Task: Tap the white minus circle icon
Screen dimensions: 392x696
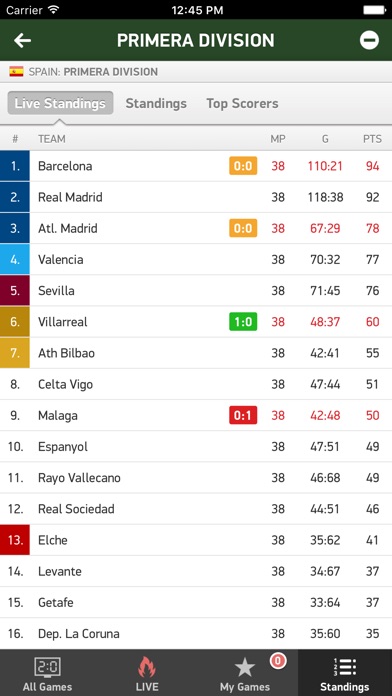Action: (369, 40)
